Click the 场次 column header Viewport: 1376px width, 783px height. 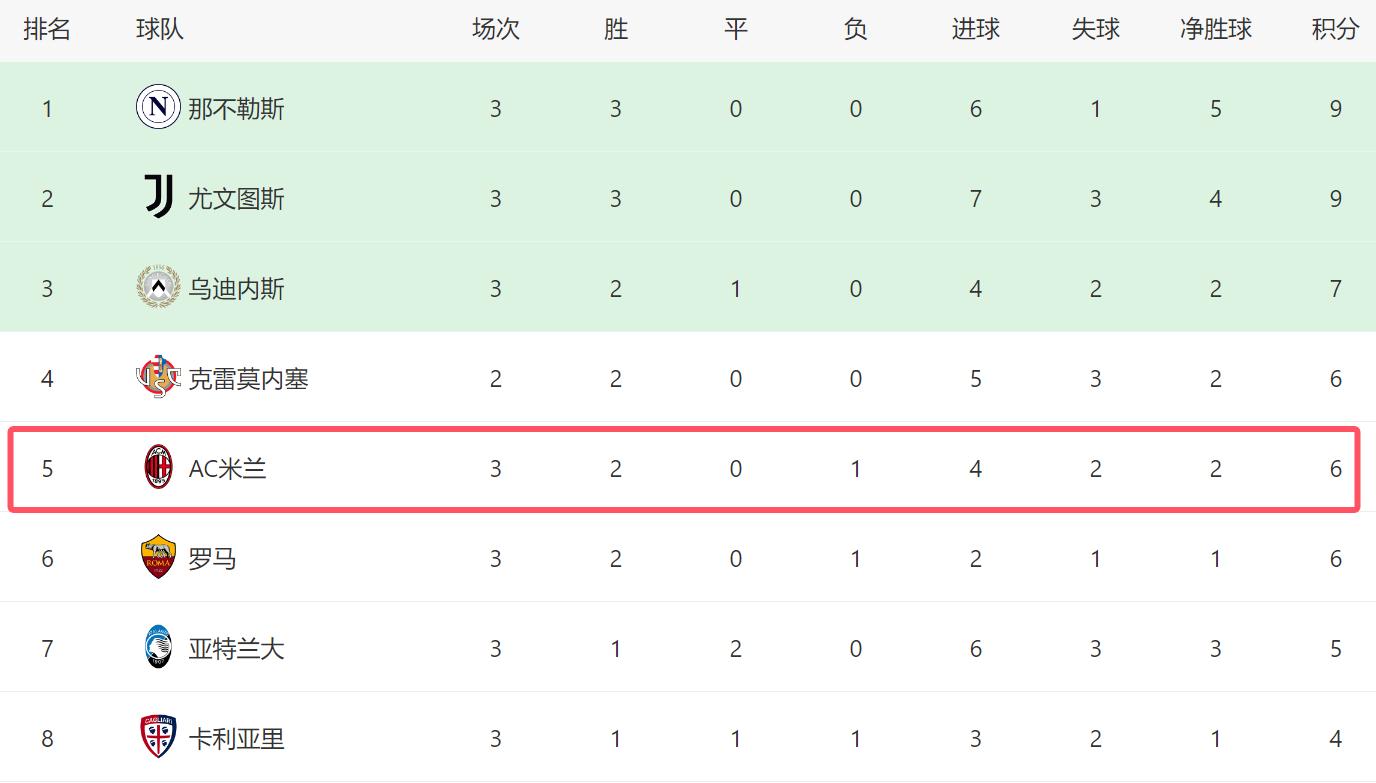495,30
